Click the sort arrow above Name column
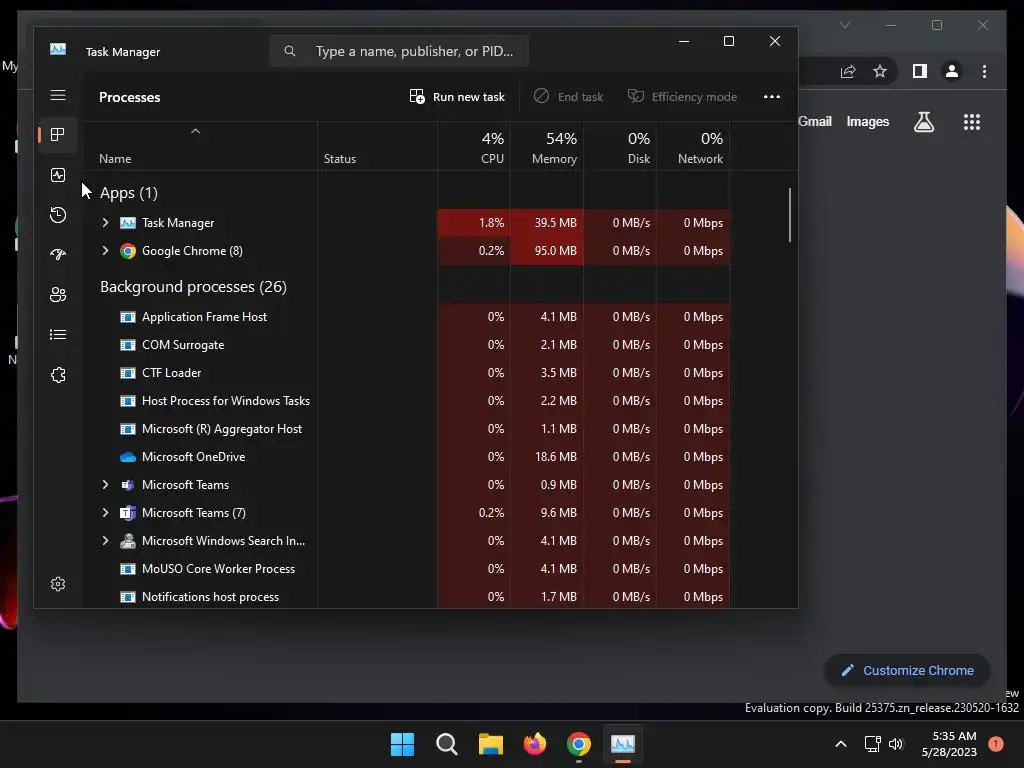 tap(195, 131)
